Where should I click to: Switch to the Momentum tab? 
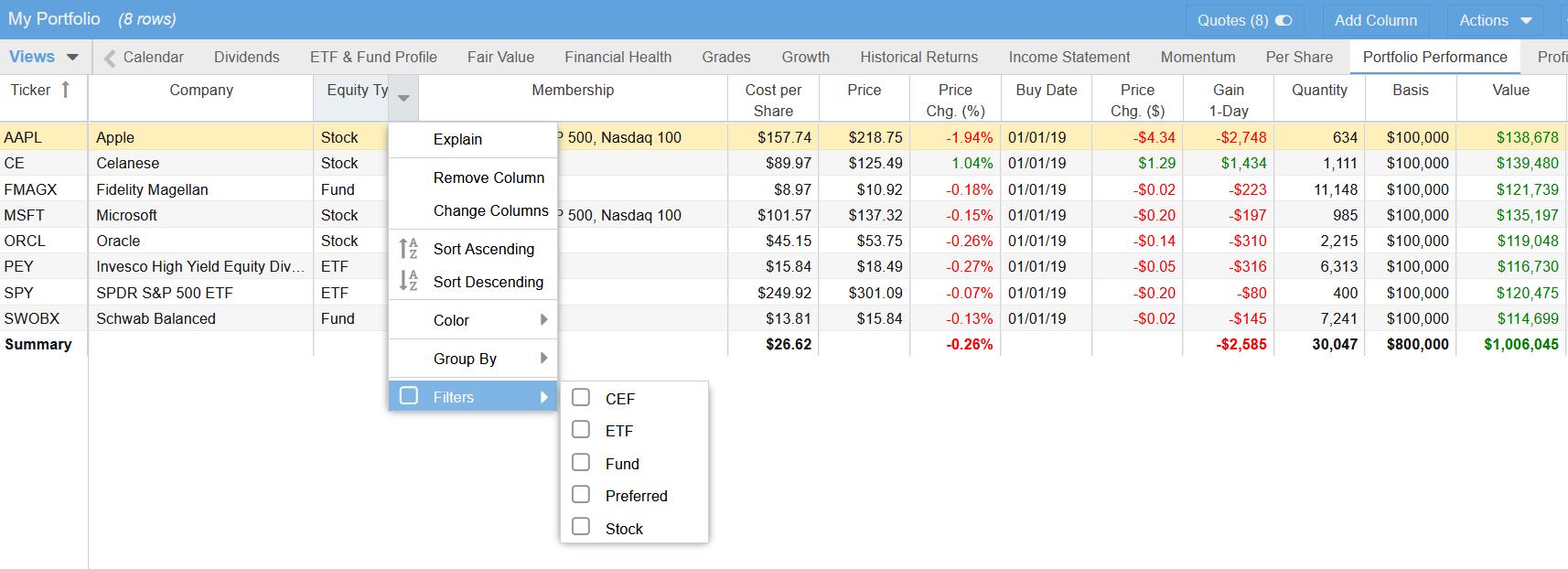[1198, 57]
